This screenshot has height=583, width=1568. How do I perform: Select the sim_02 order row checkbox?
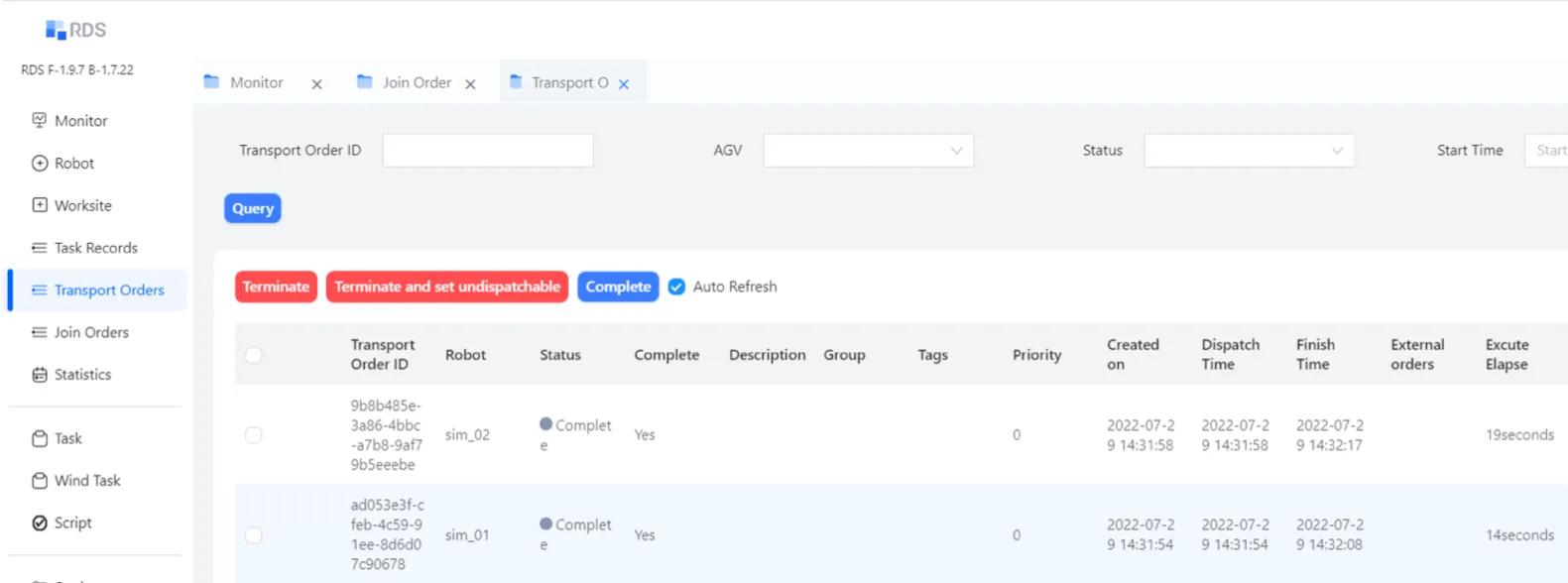point(254,435)
